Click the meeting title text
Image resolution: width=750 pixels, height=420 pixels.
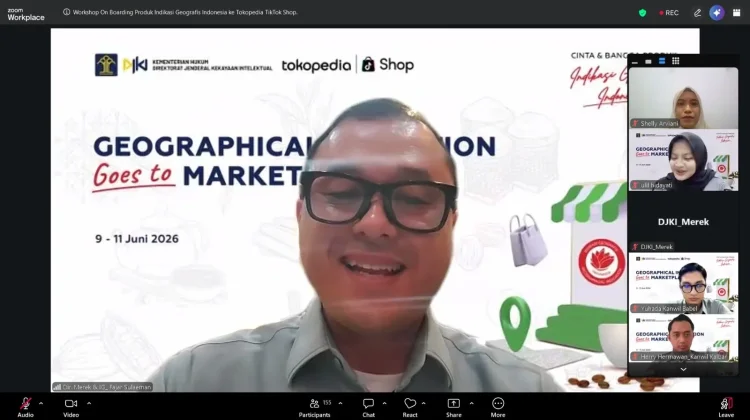(x=185, y=12)
